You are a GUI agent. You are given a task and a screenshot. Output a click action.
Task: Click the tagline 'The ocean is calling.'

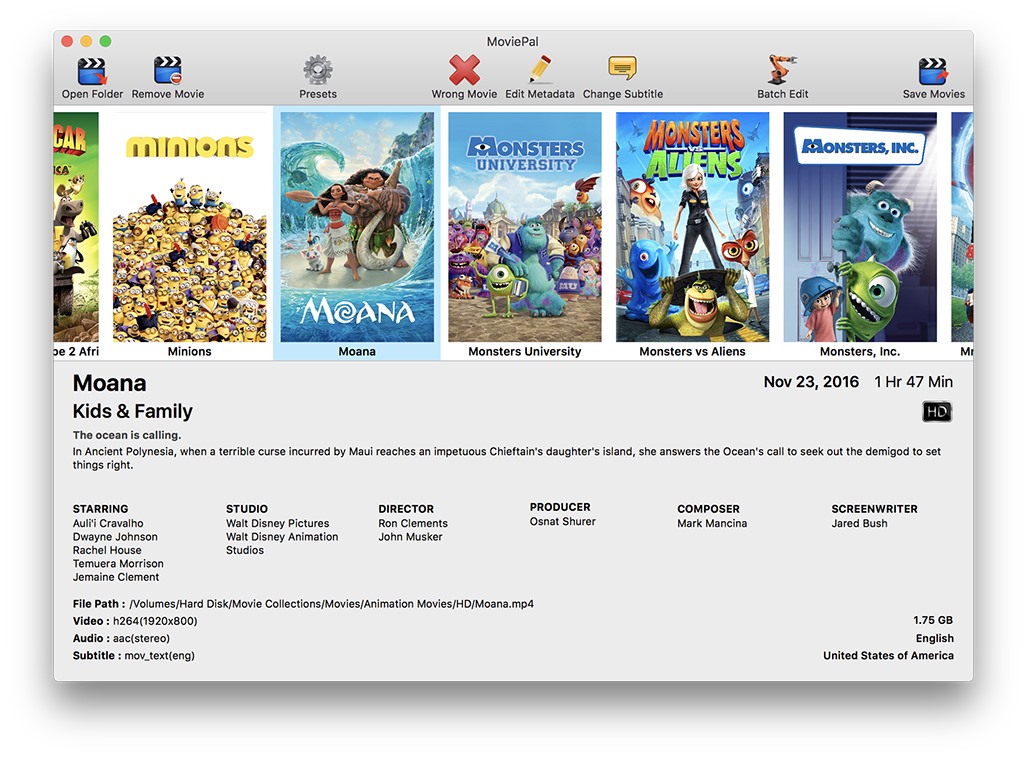pyautogui.click(x=127, y=435)
